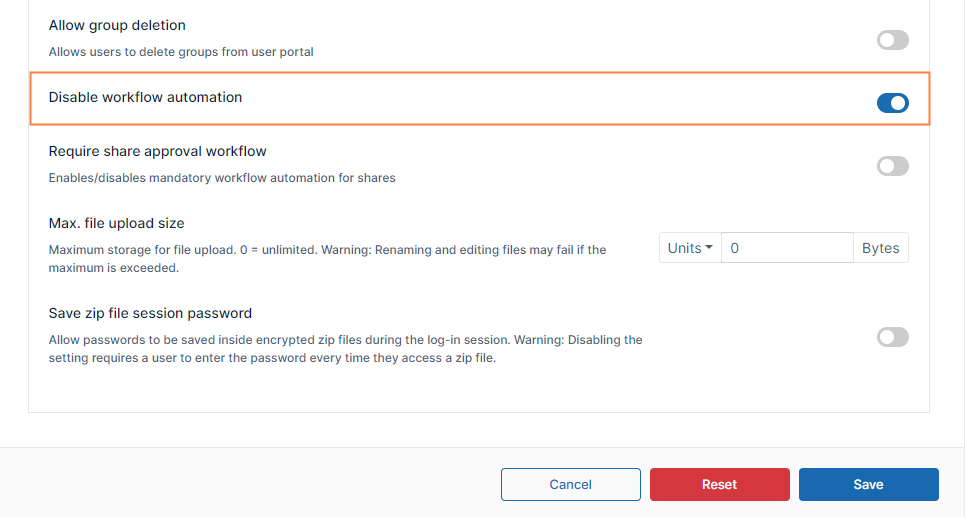Click the mandatory workflow automation description
Image resolution: width=965 pixels, height=517 pixels.
[222, 178]
